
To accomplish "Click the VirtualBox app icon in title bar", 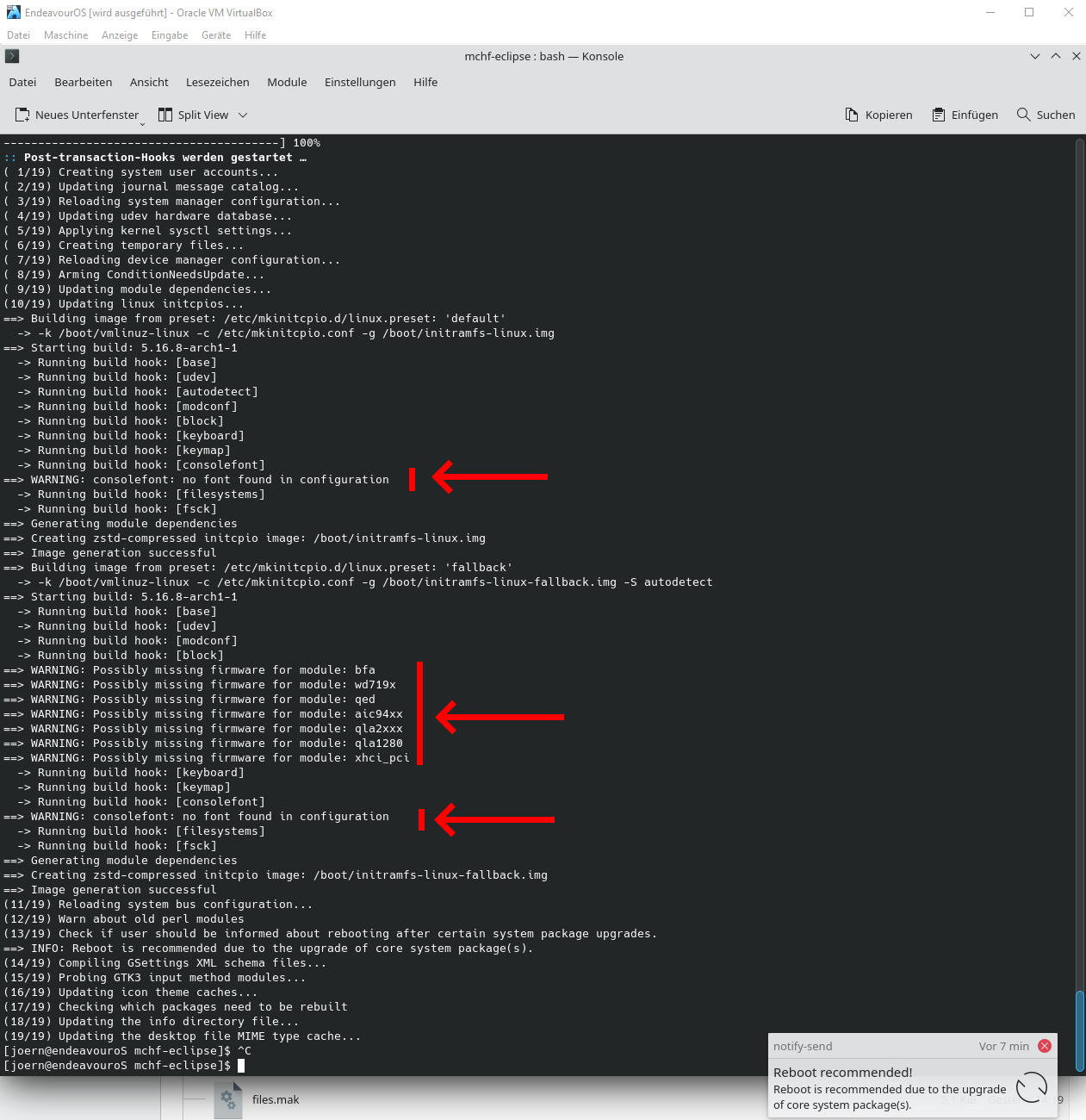I will [x=13, y=12].
